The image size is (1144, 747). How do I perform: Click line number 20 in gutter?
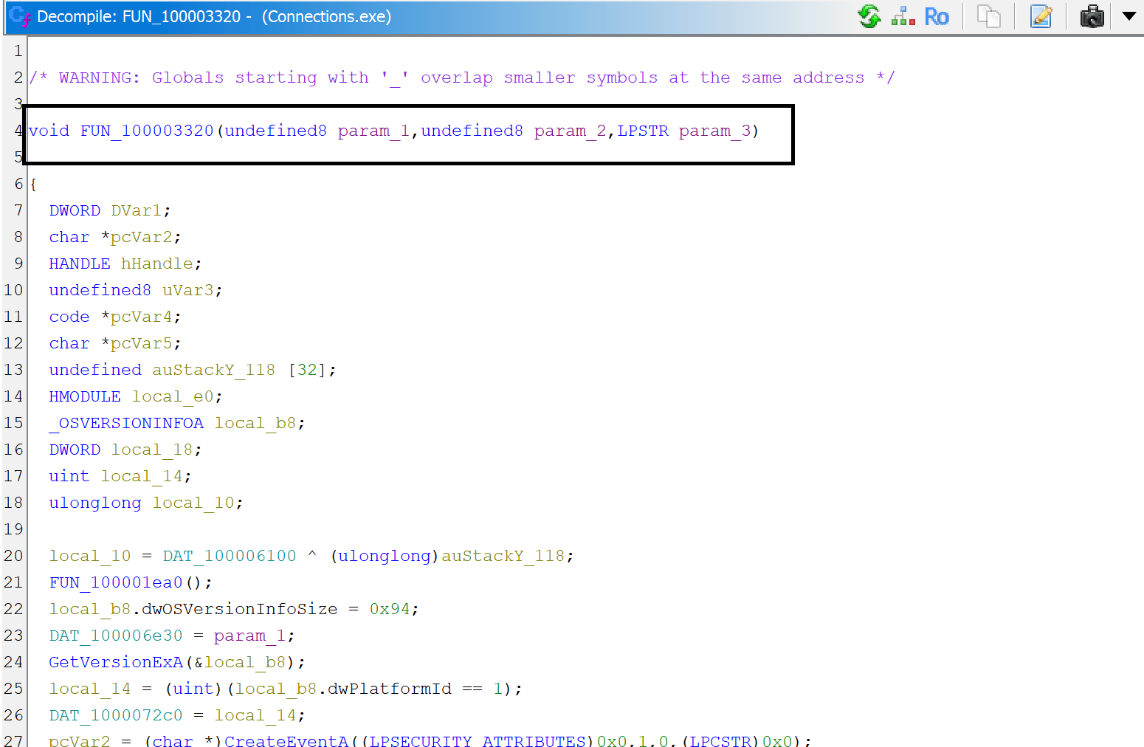(x=13, y=556)
